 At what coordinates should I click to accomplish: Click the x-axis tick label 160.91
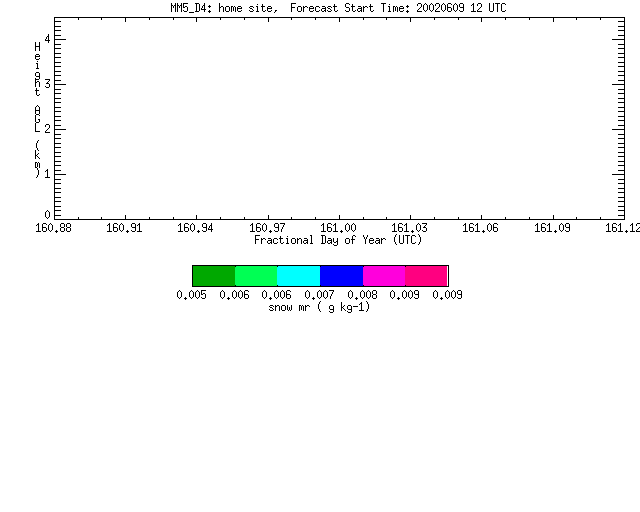(124, 228)
